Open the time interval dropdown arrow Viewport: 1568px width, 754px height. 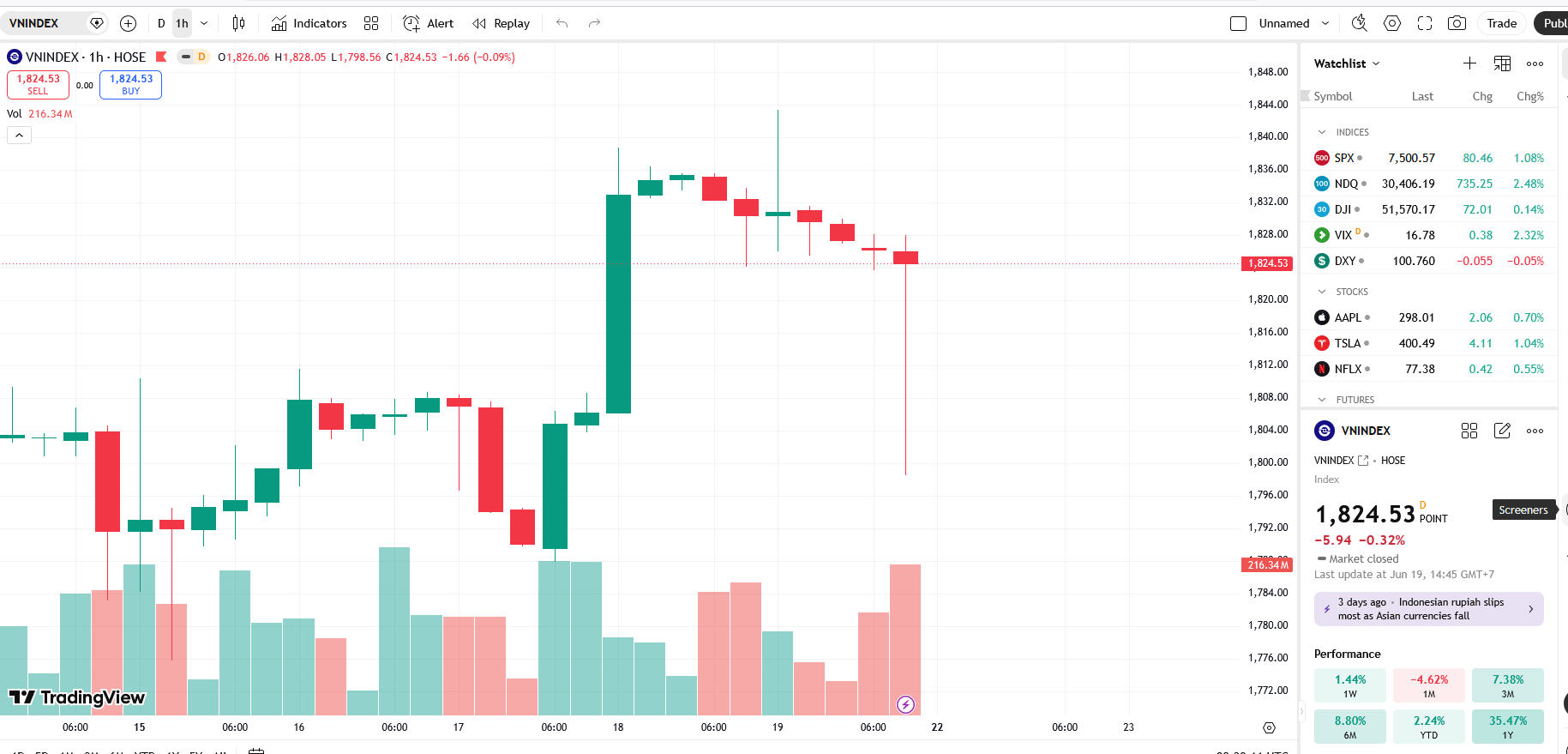pos(204,23)
